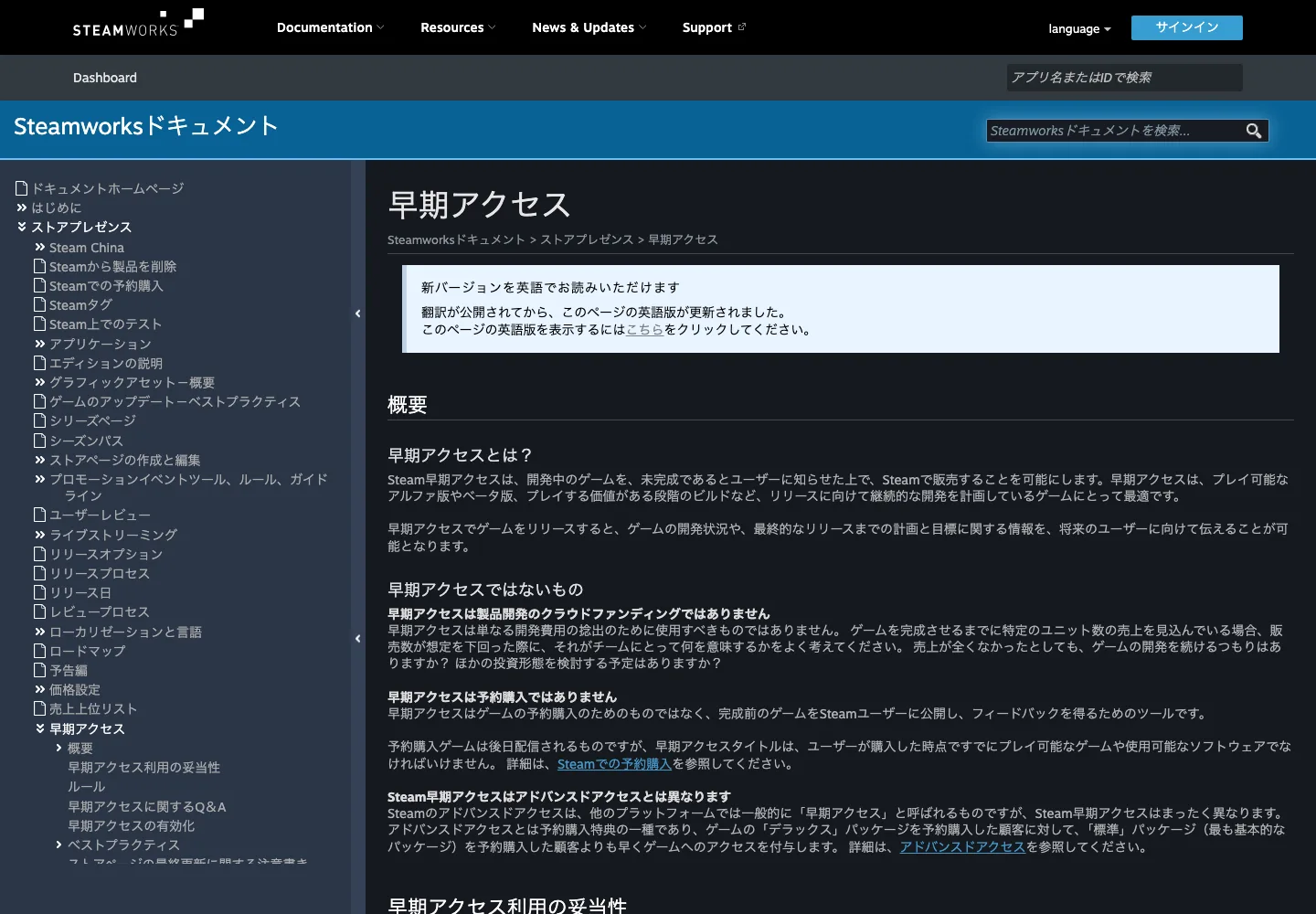Expand the 価格設定 tree item
1316x914 pixels.
(40, 689)
